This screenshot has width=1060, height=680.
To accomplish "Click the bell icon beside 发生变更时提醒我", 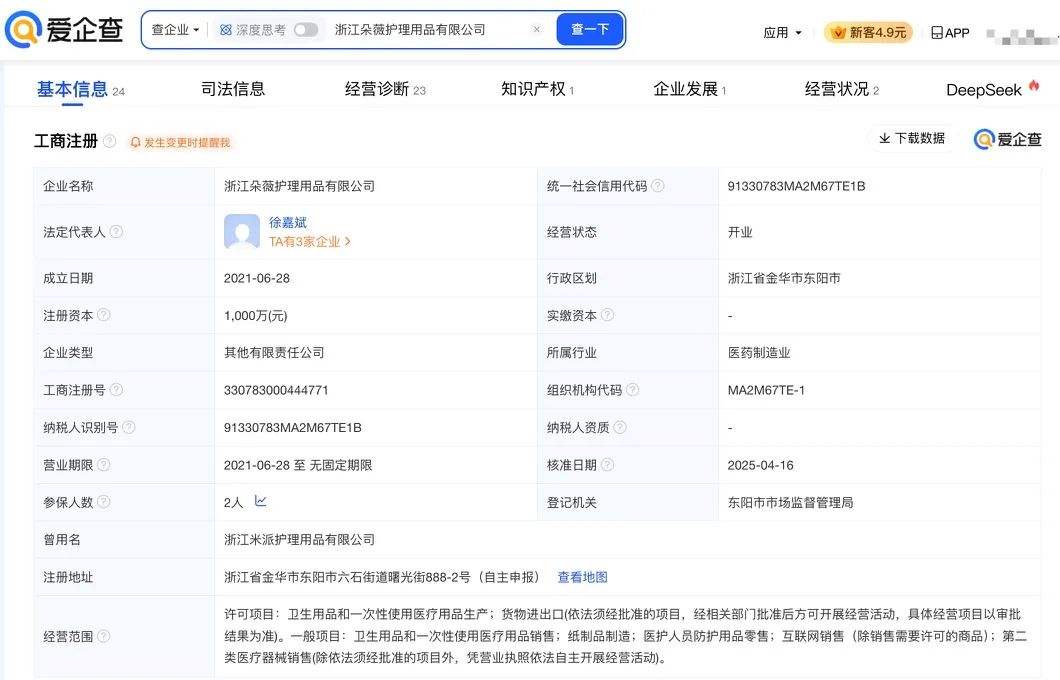I will click(135, 141).
